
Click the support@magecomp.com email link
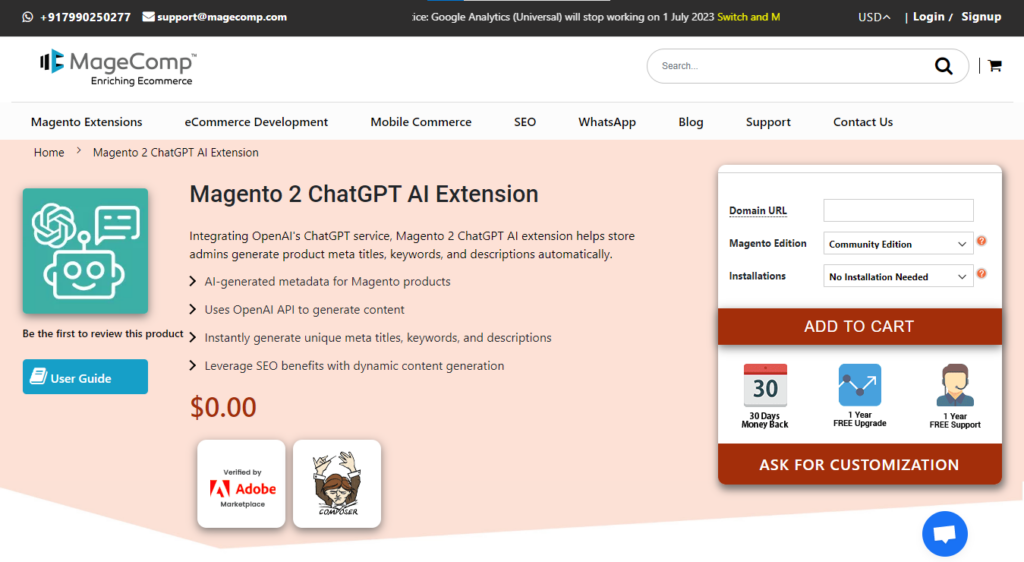click(222, 17)
